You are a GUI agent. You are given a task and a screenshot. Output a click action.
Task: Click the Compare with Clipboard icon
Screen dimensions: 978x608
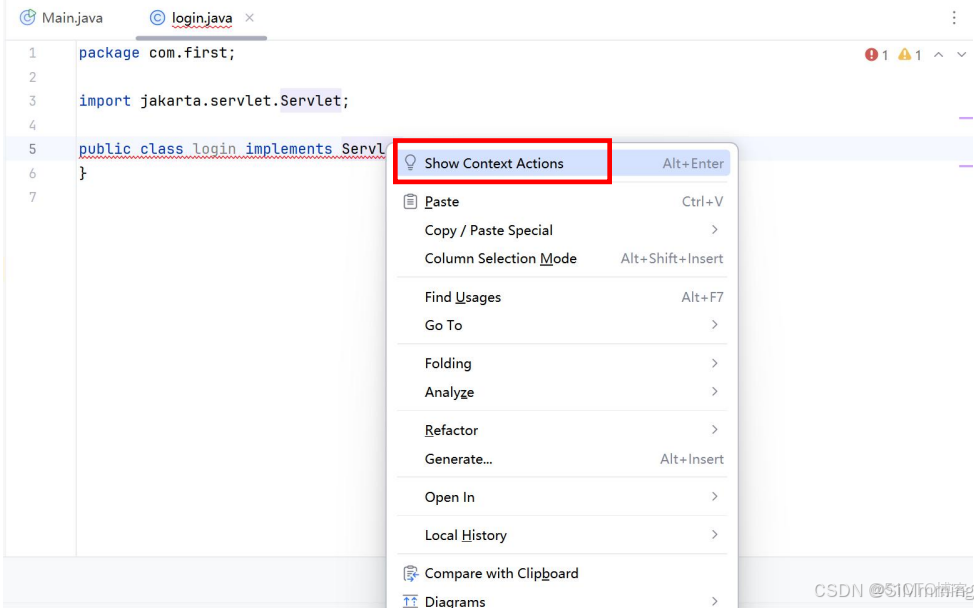coord(410,573)
